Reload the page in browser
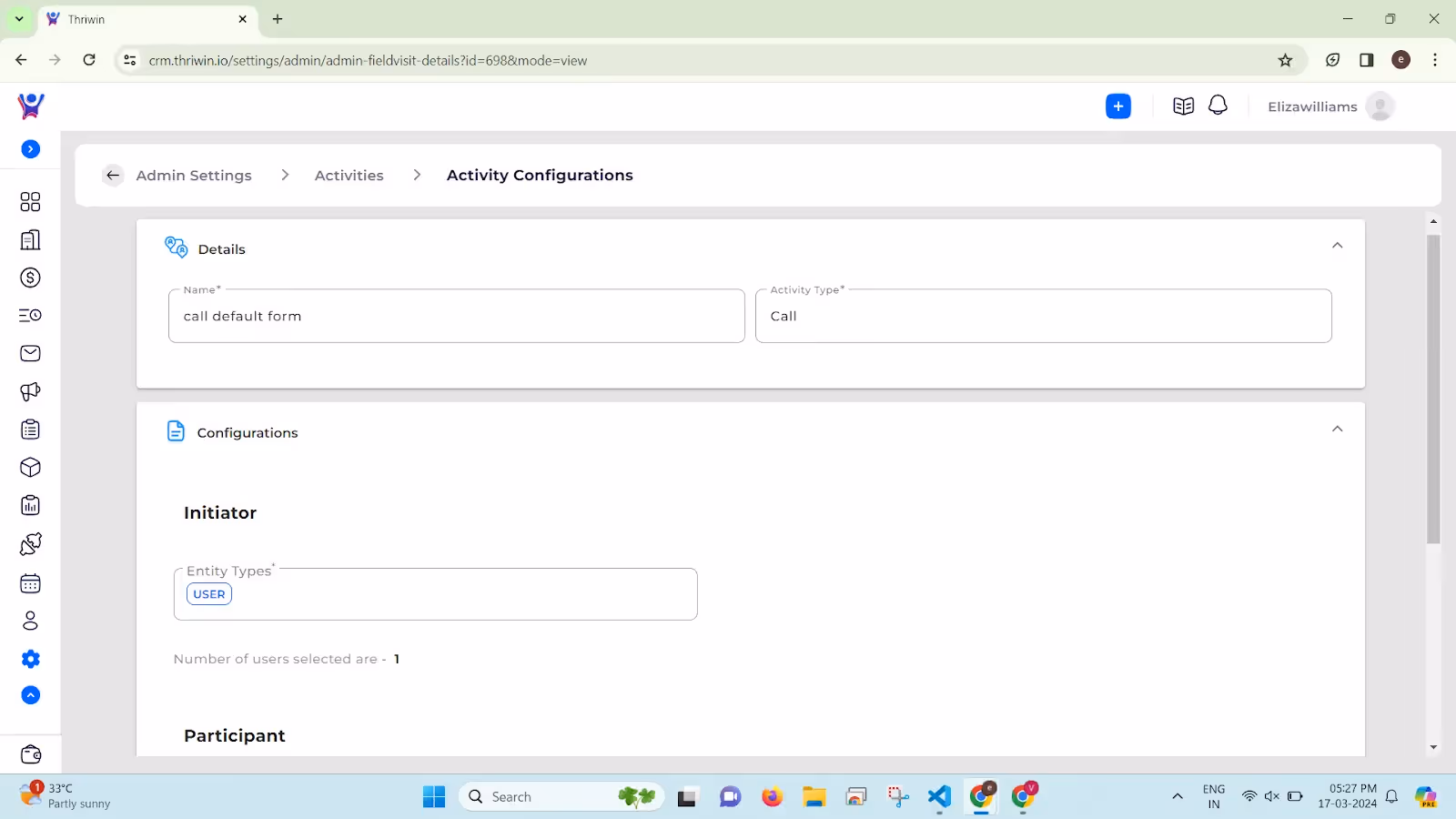 point(89,60)
